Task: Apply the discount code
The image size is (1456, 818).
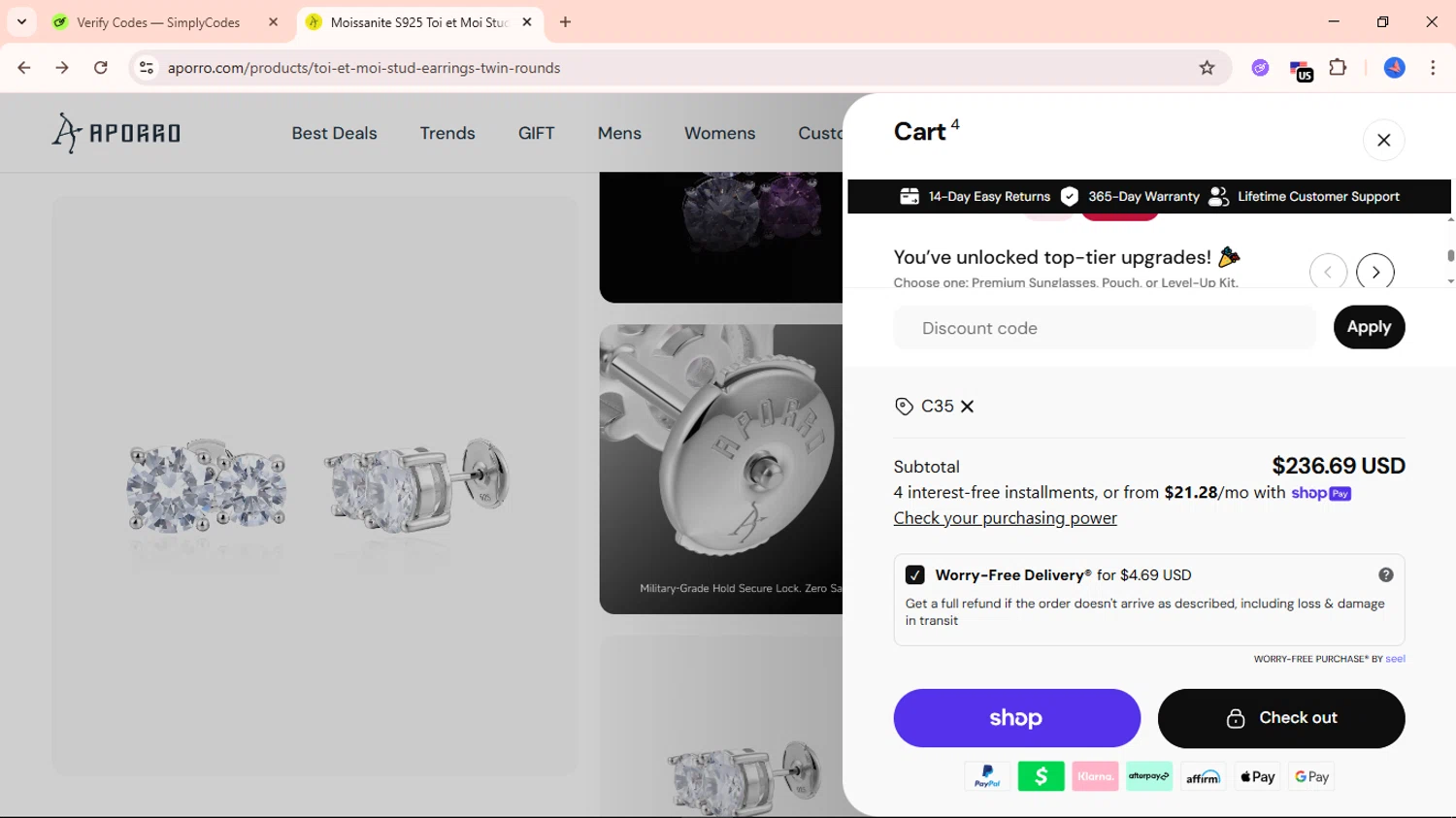Action: (x=1369, y=327)
